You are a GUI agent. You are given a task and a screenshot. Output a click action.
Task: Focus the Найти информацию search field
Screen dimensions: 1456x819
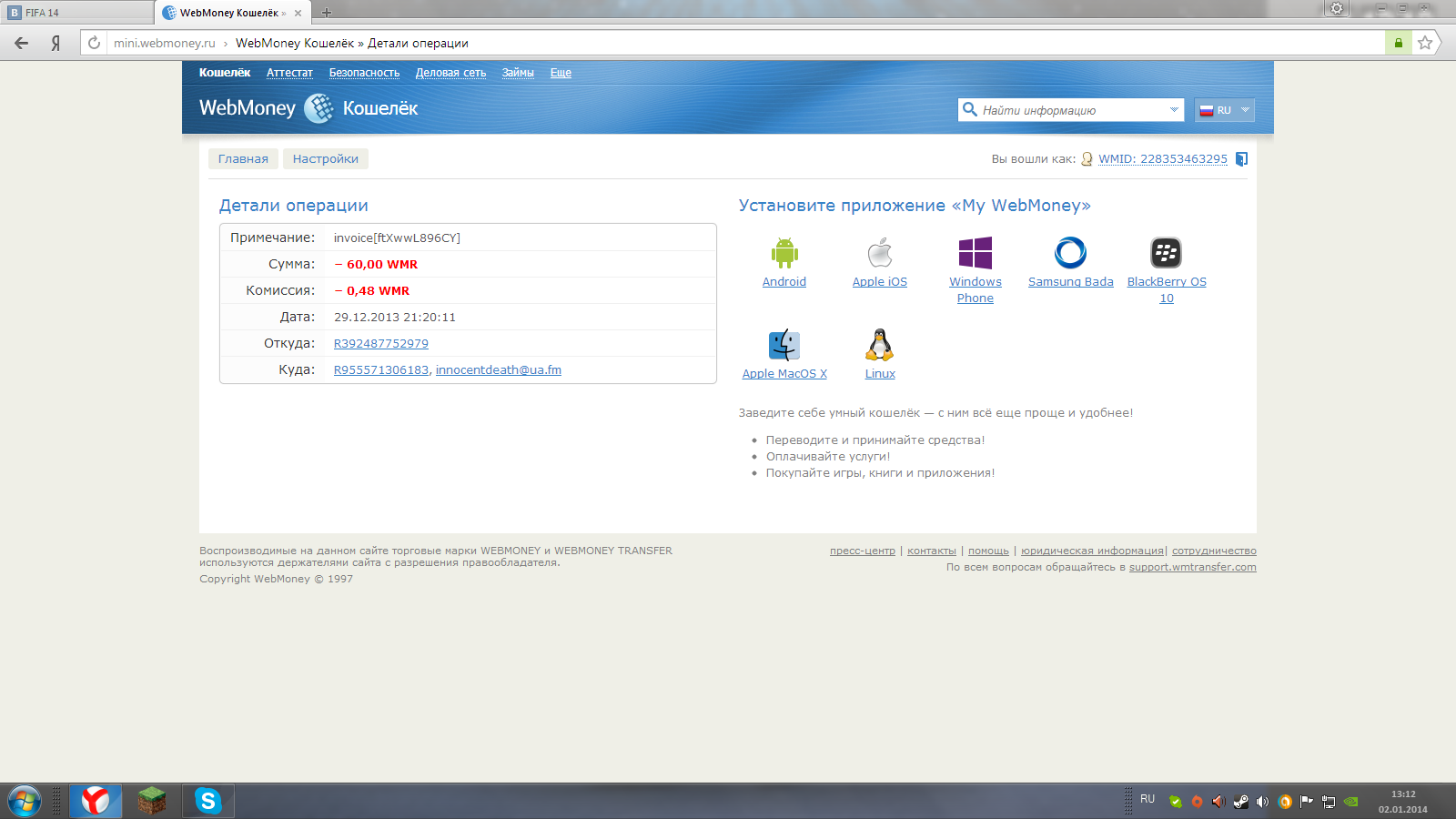(x=1070, y=110)
